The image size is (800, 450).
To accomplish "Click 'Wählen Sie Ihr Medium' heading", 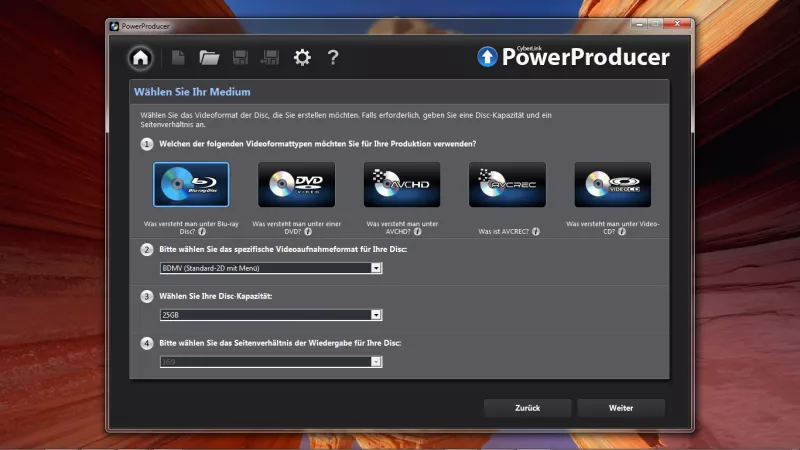I will pyautogui.click(x=192, y=92).
